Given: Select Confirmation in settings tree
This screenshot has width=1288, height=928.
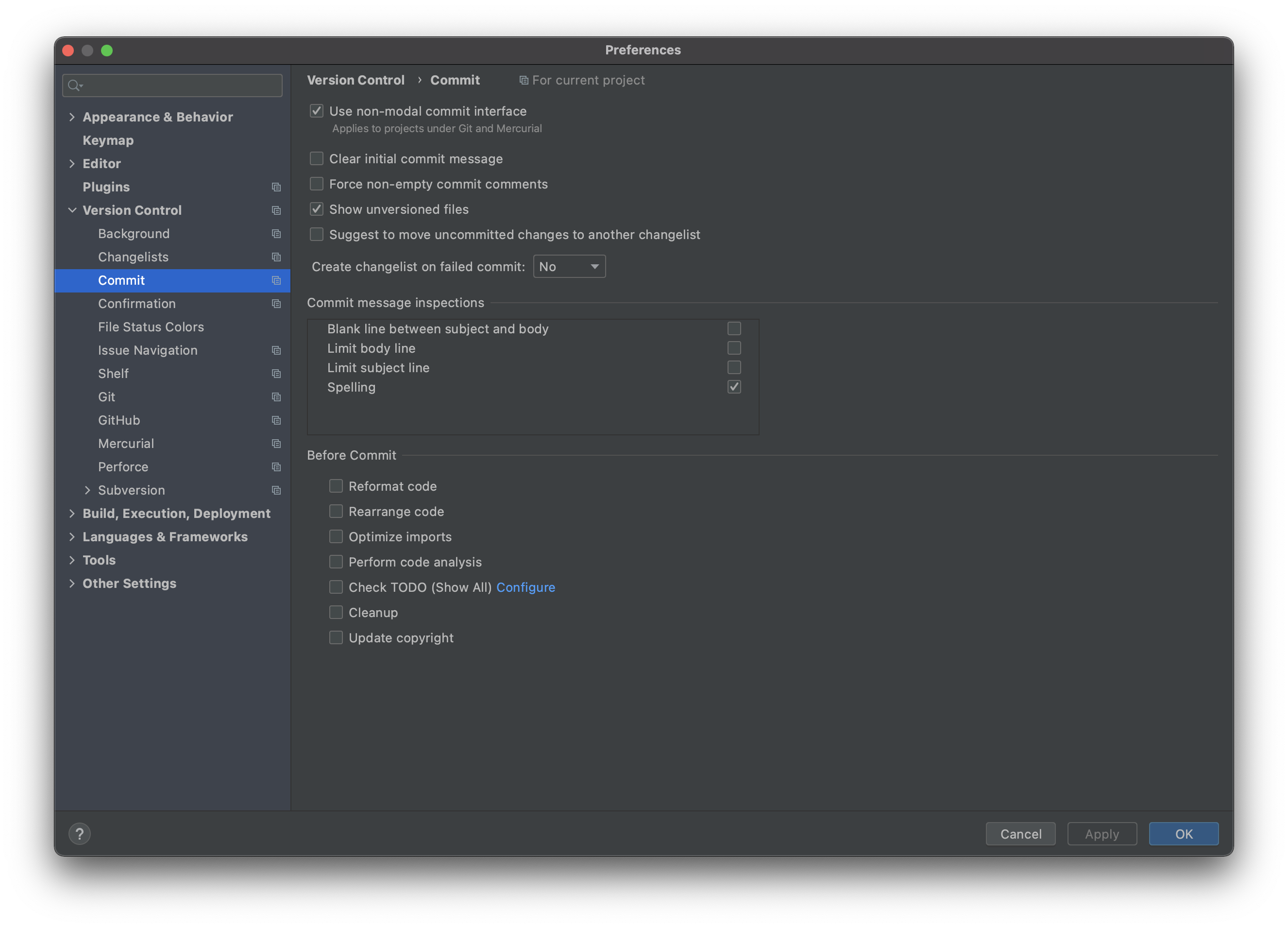Looking at the screenshot, I should (137, 304).
